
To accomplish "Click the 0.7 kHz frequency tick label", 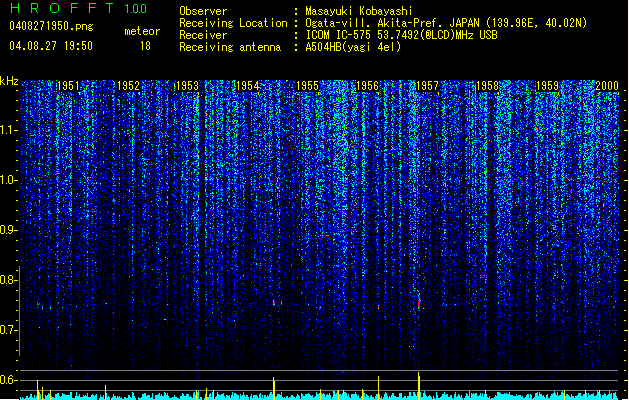I will tap(8, 330).
